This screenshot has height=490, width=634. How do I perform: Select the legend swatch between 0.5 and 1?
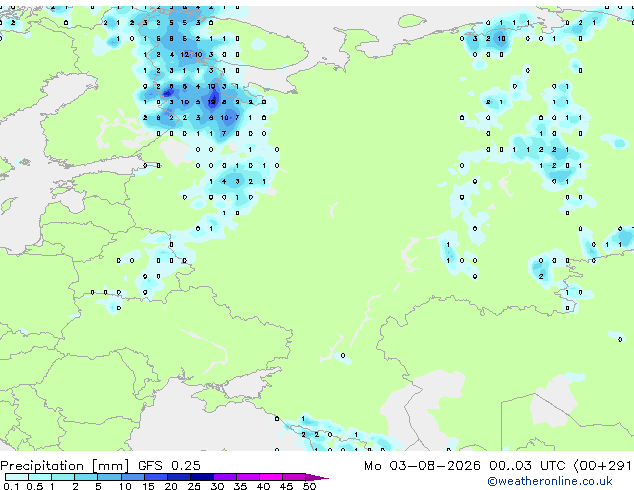click(x=40, y=477)
